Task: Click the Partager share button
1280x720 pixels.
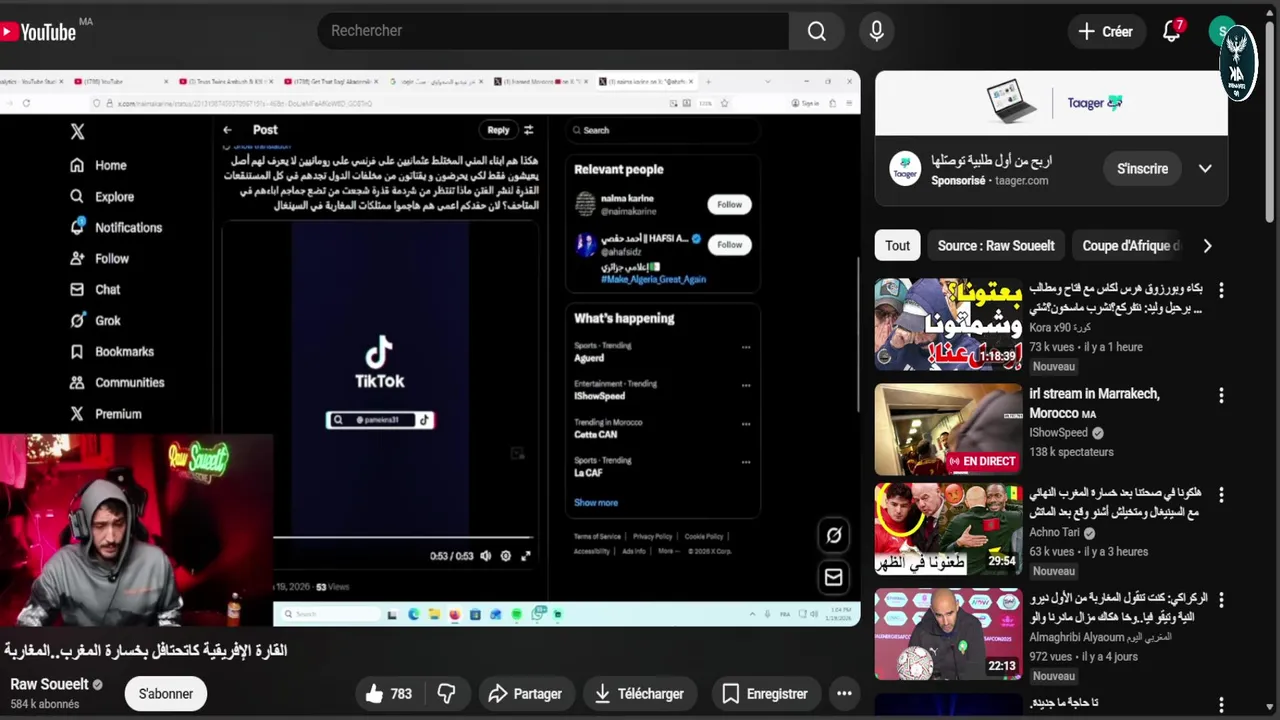Action: [525, 693]
